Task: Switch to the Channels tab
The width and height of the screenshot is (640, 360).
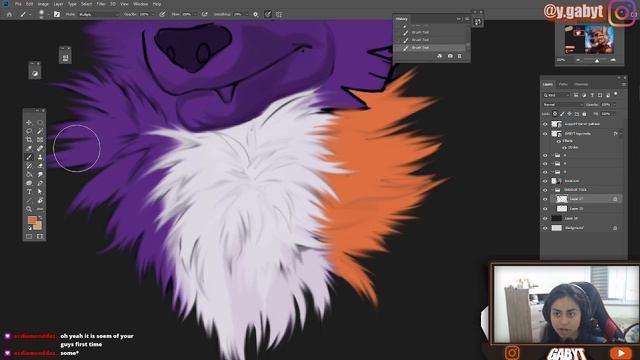Action: click(581, 84)
